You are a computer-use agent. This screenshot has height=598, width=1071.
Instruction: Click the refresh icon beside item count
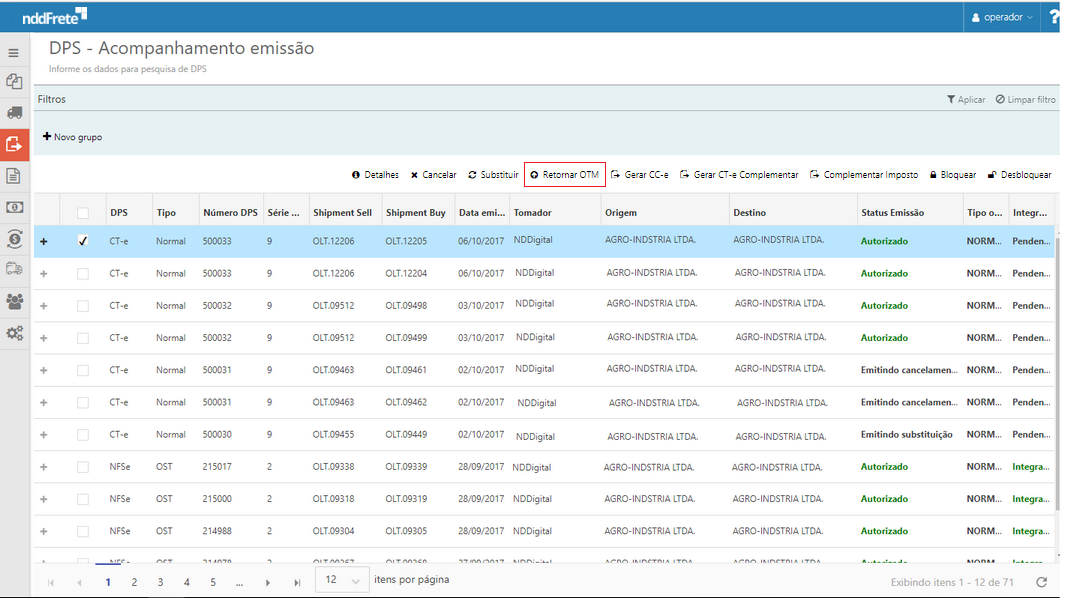[x=1041, y=582]
